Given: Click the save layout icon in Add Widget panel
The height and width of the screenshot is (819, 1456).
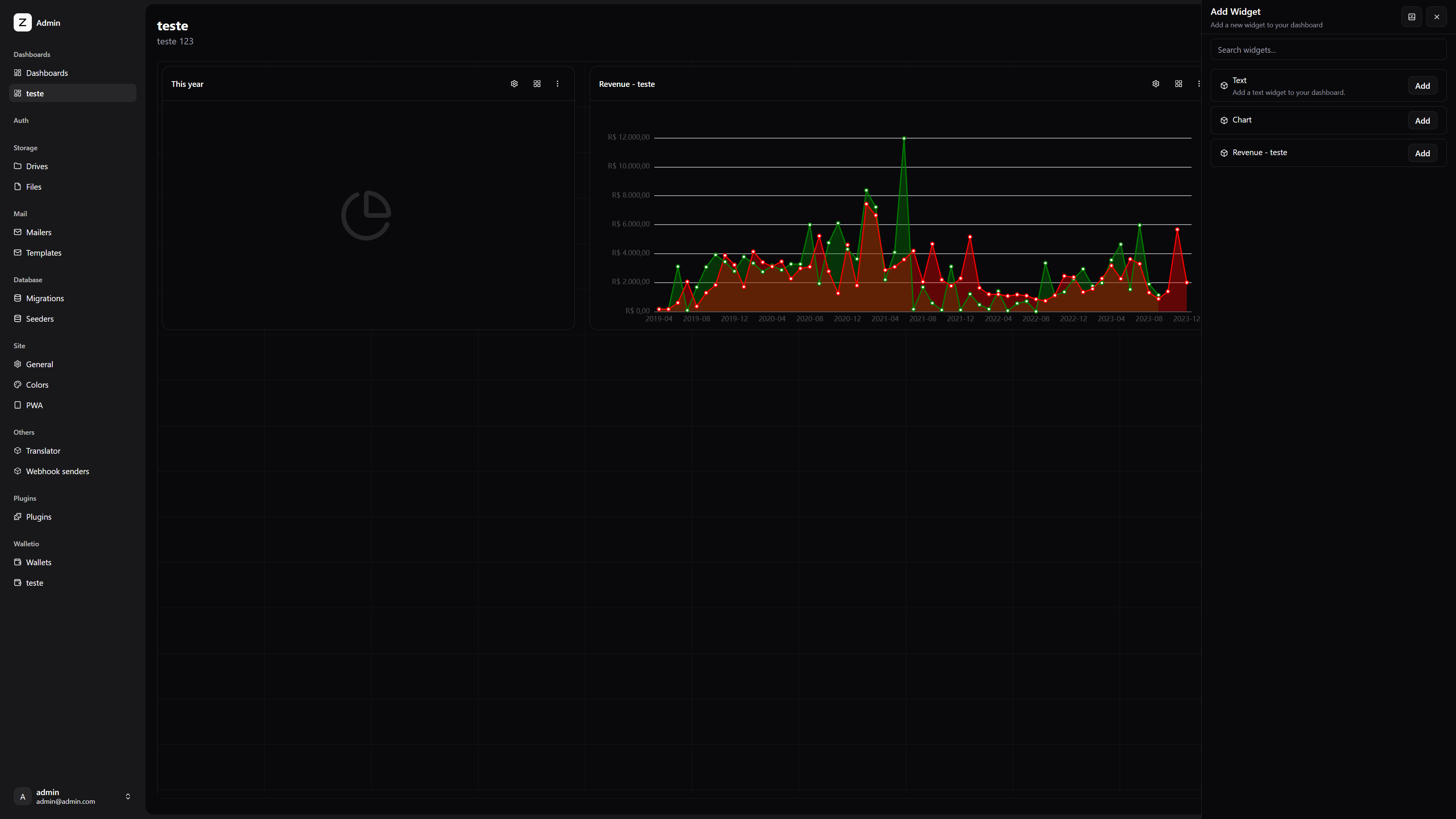Looking at the screenshot, I should pyautogui.click(x=1411, y=17).
